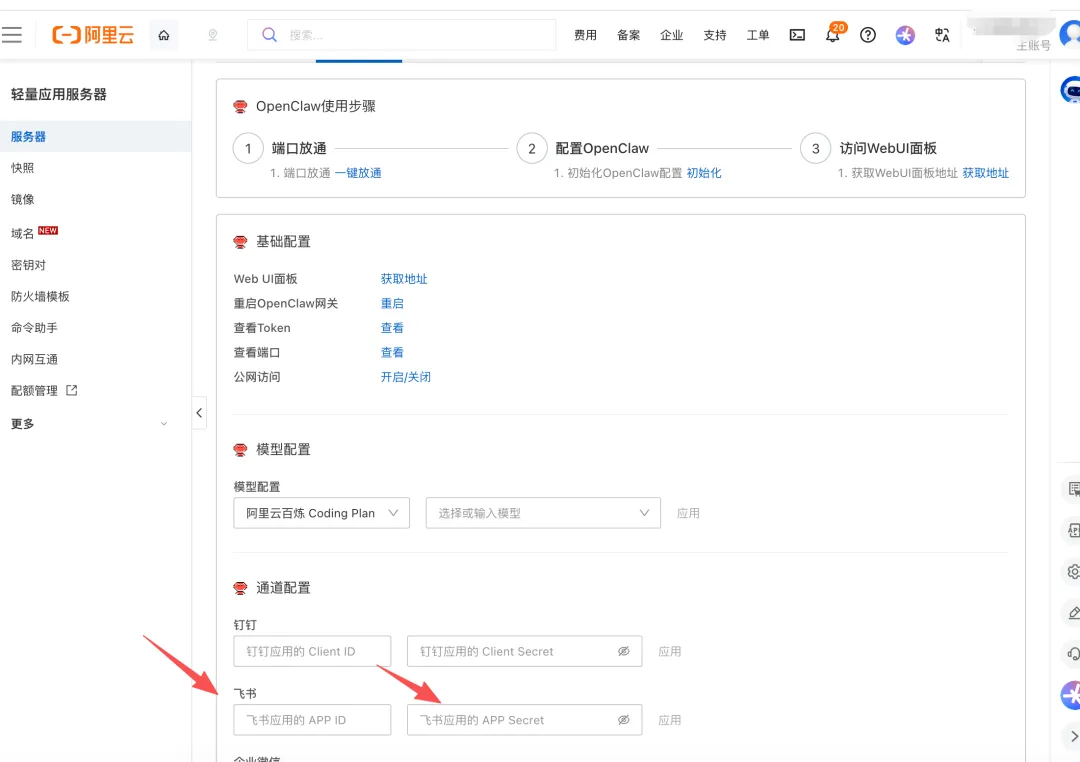Open the 选择或输入模型 dropdown

tap(543, 513)
